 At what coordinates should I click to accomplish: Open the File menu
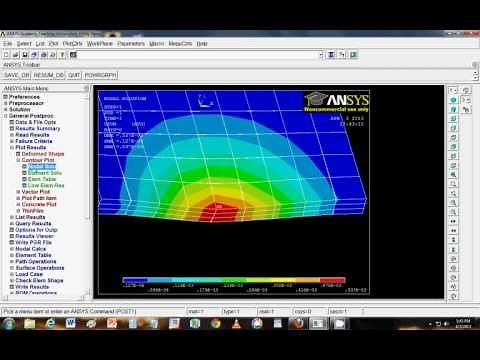pyautogui.click(x=8, y=44)
